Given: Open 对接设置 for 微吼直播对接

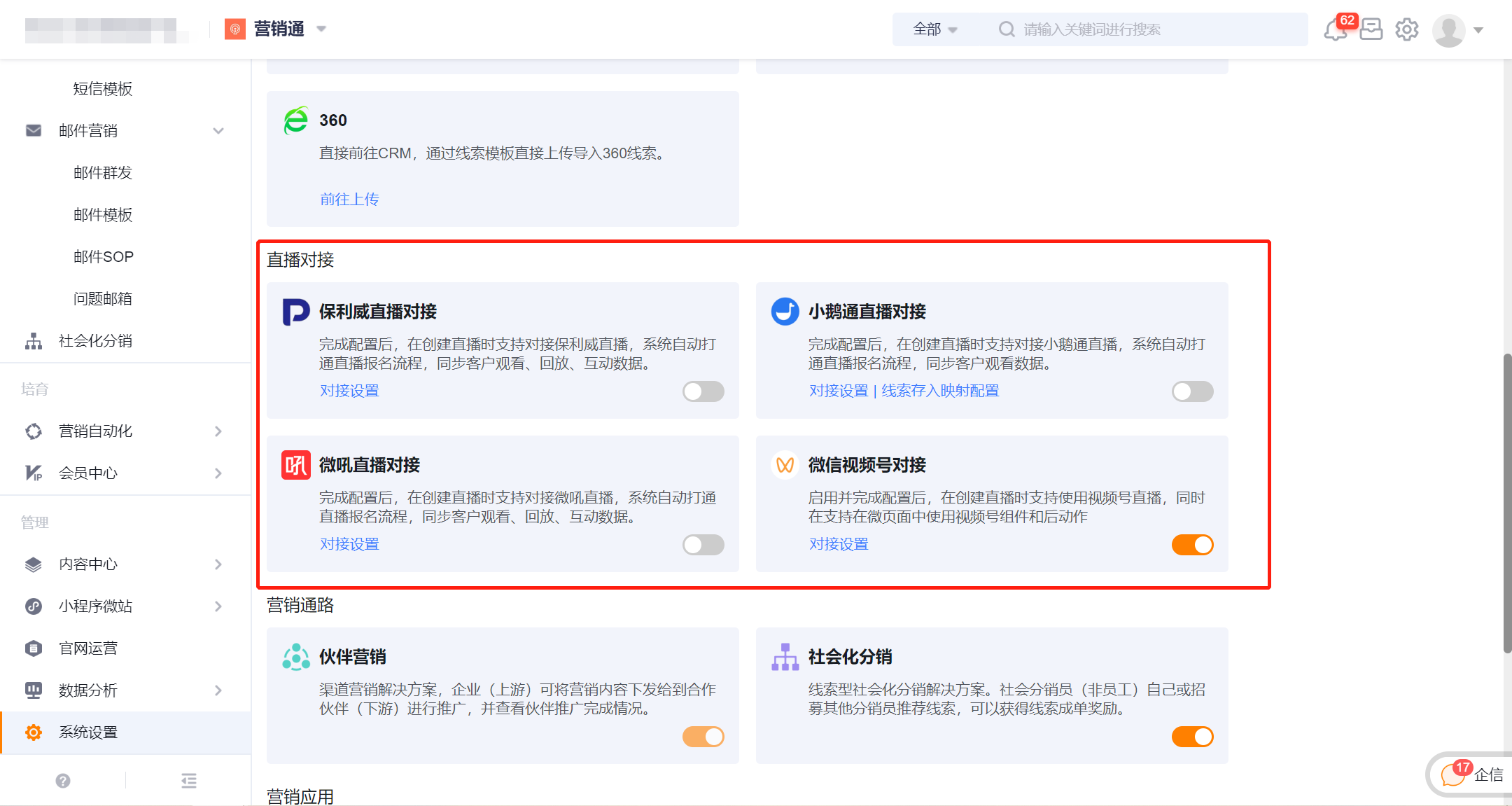Looking at the screenshot, I should click(x=349, y=544).
